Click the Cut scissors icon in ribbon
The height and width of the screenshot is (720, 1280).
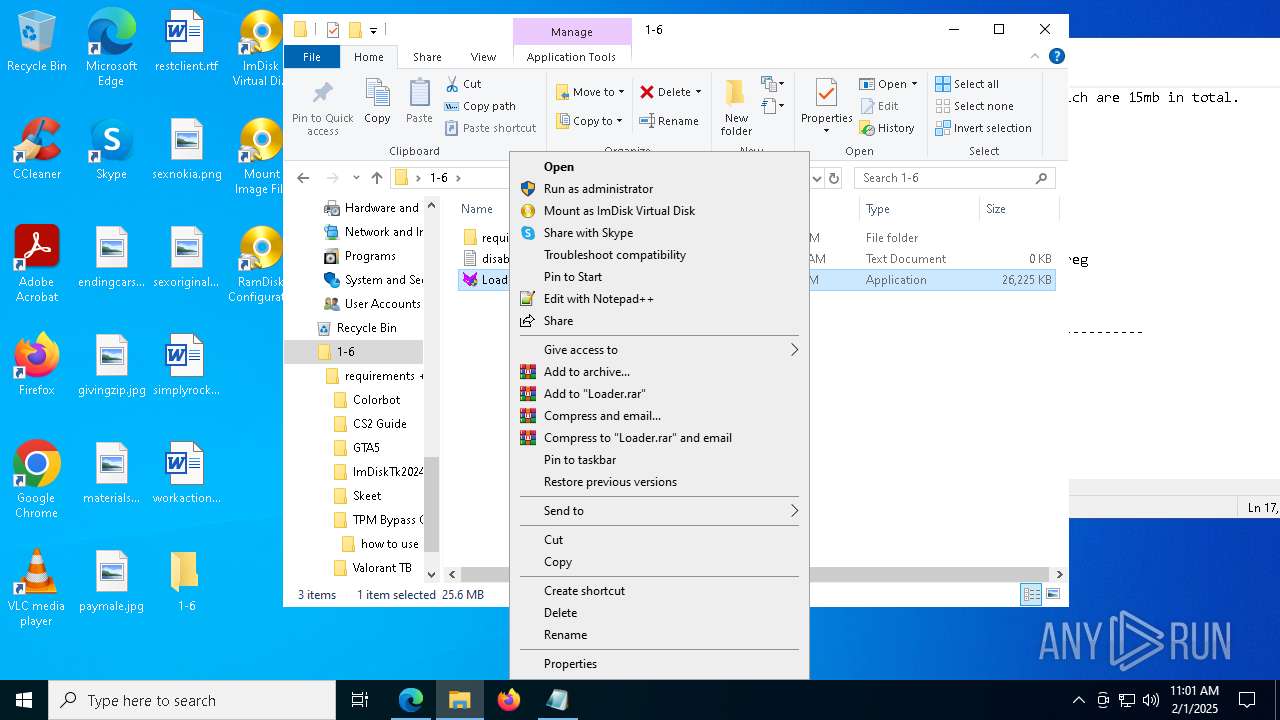452,84
